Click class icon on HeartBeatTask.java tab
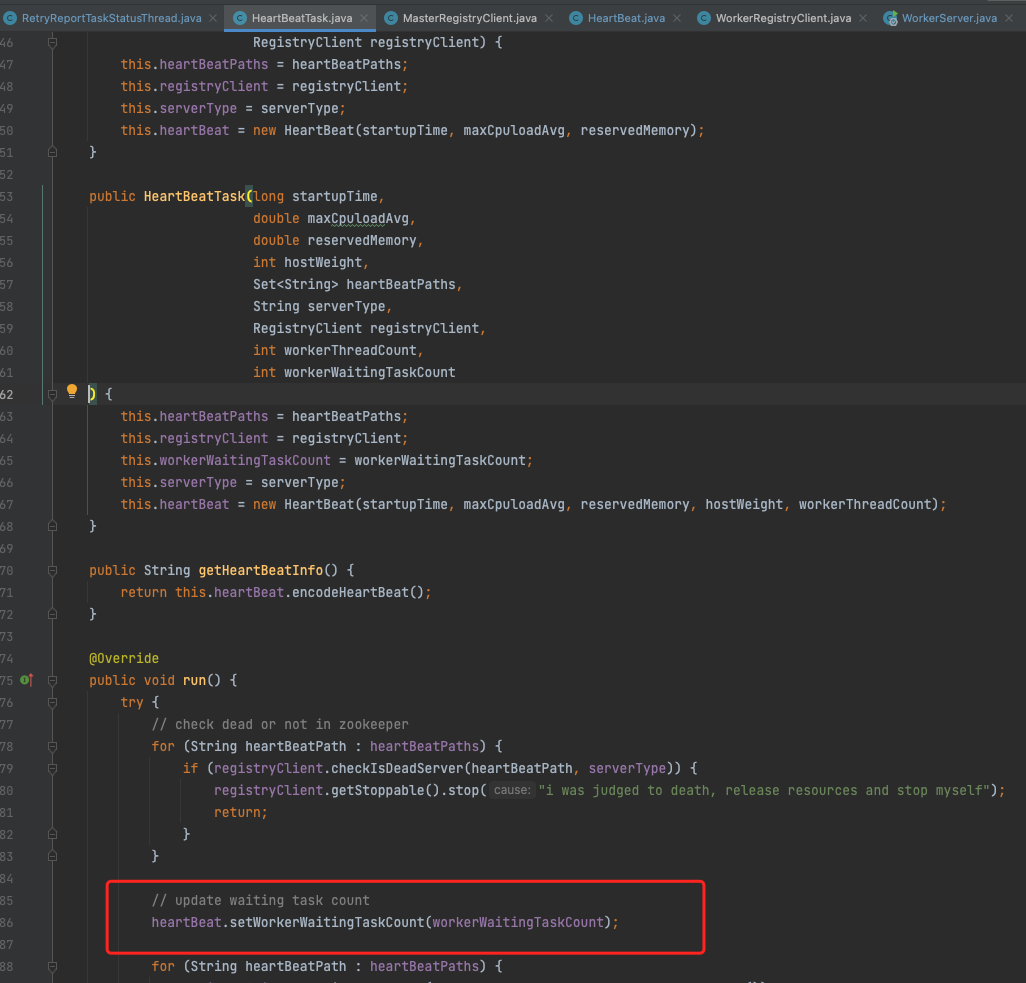This screenshot has width=1026, height=983. point(239,18)
